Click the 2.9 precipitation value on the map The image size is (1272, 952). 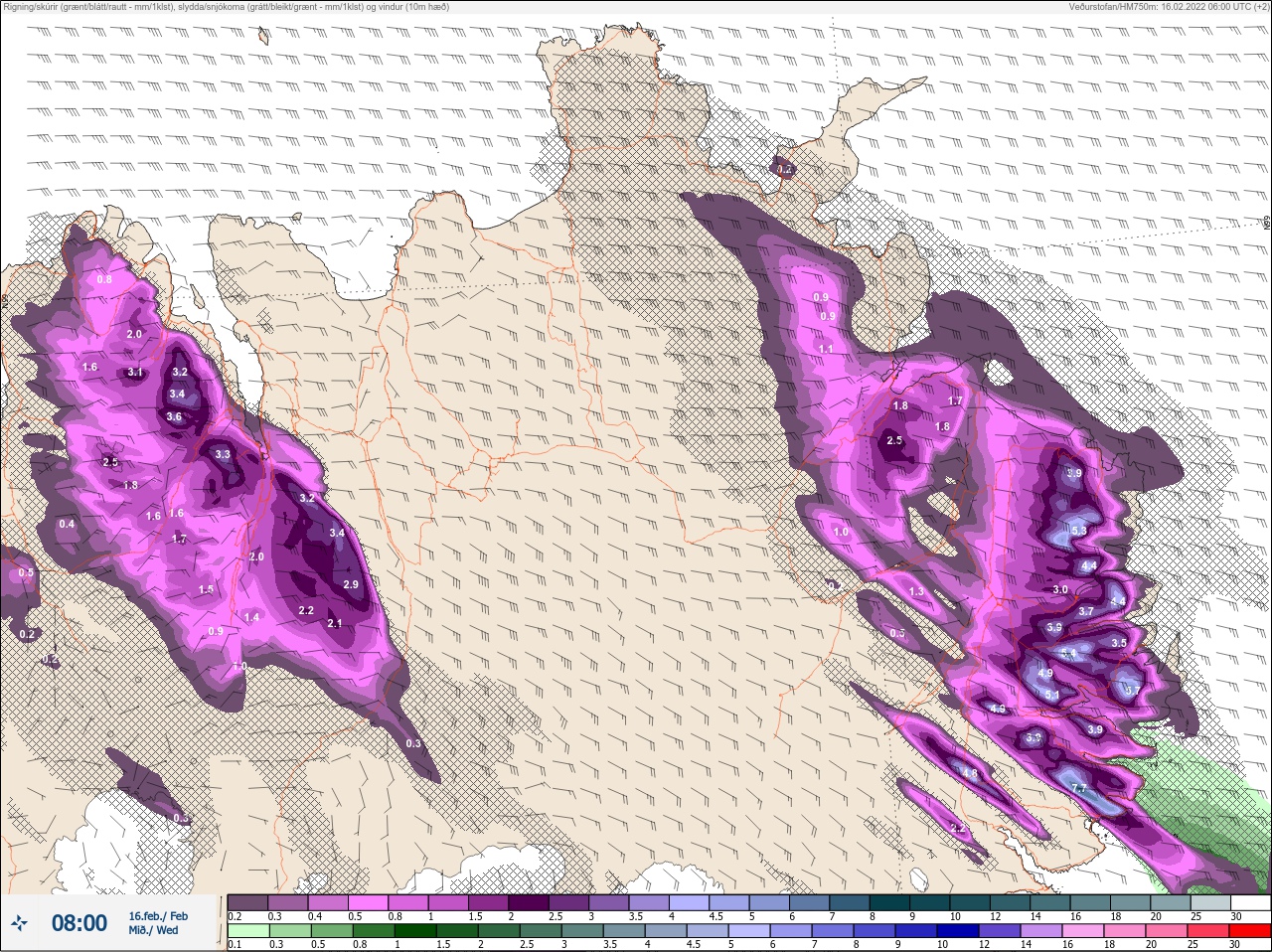[350, 585]
